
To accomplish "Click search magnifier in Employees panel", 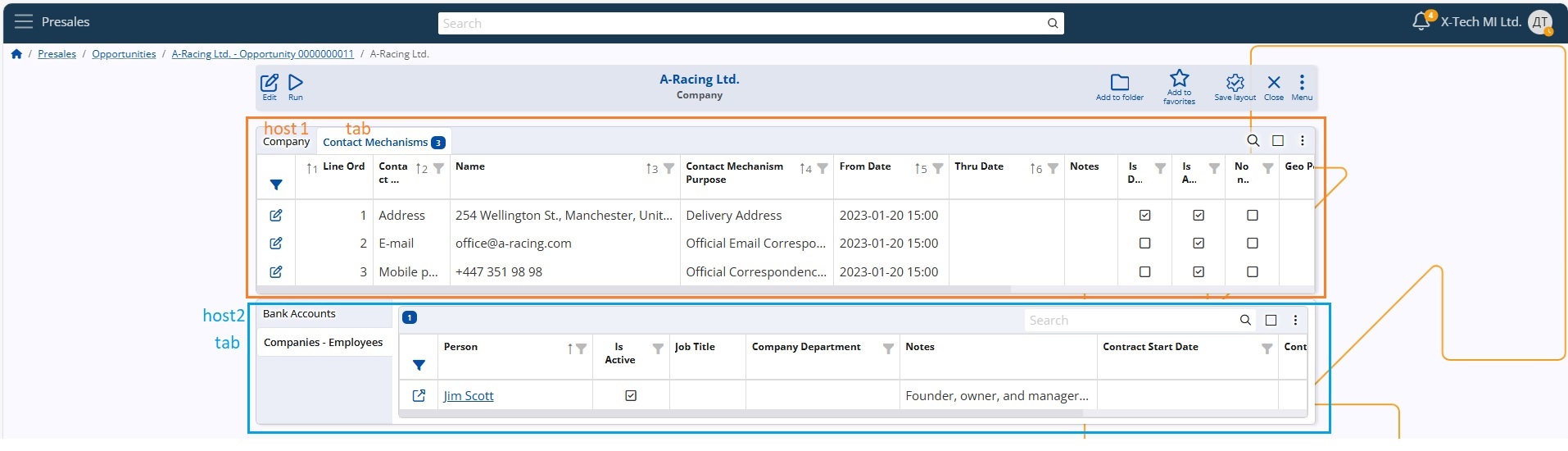I will pyautogui.click(x=1245, y=321).
